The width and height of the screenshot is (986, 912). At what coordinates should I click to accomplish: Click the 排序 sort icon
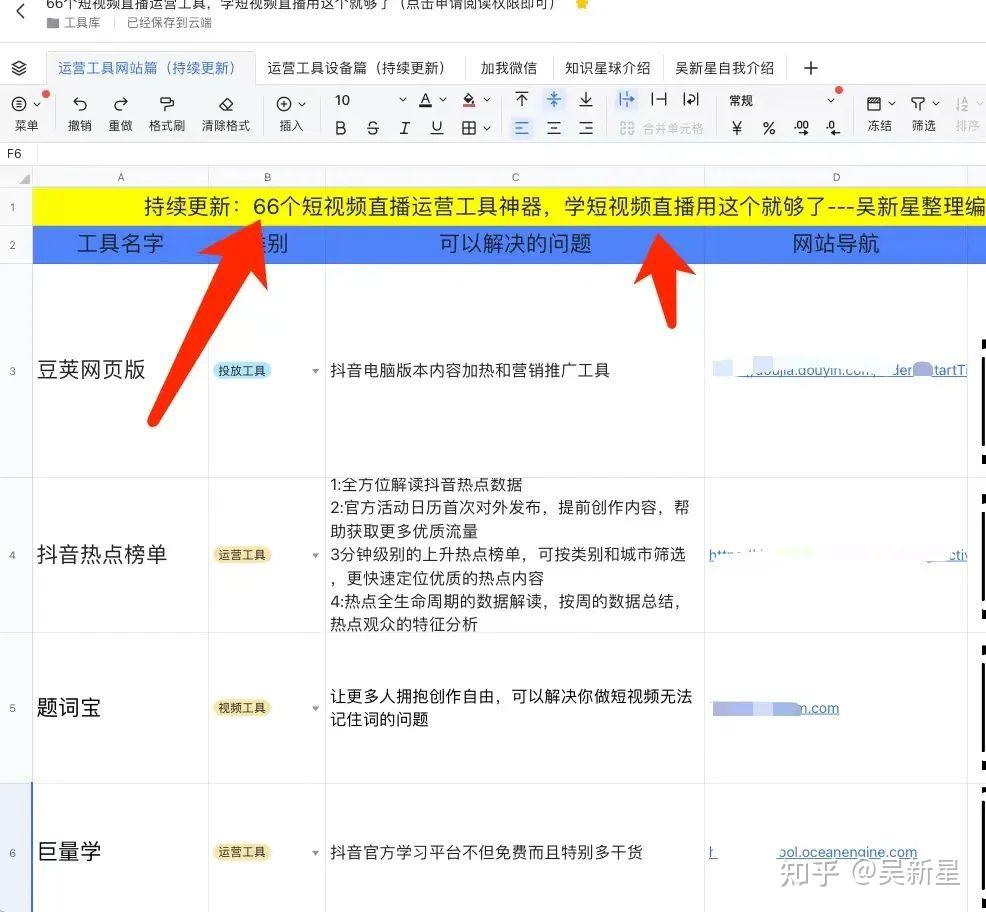click(961, 103)
